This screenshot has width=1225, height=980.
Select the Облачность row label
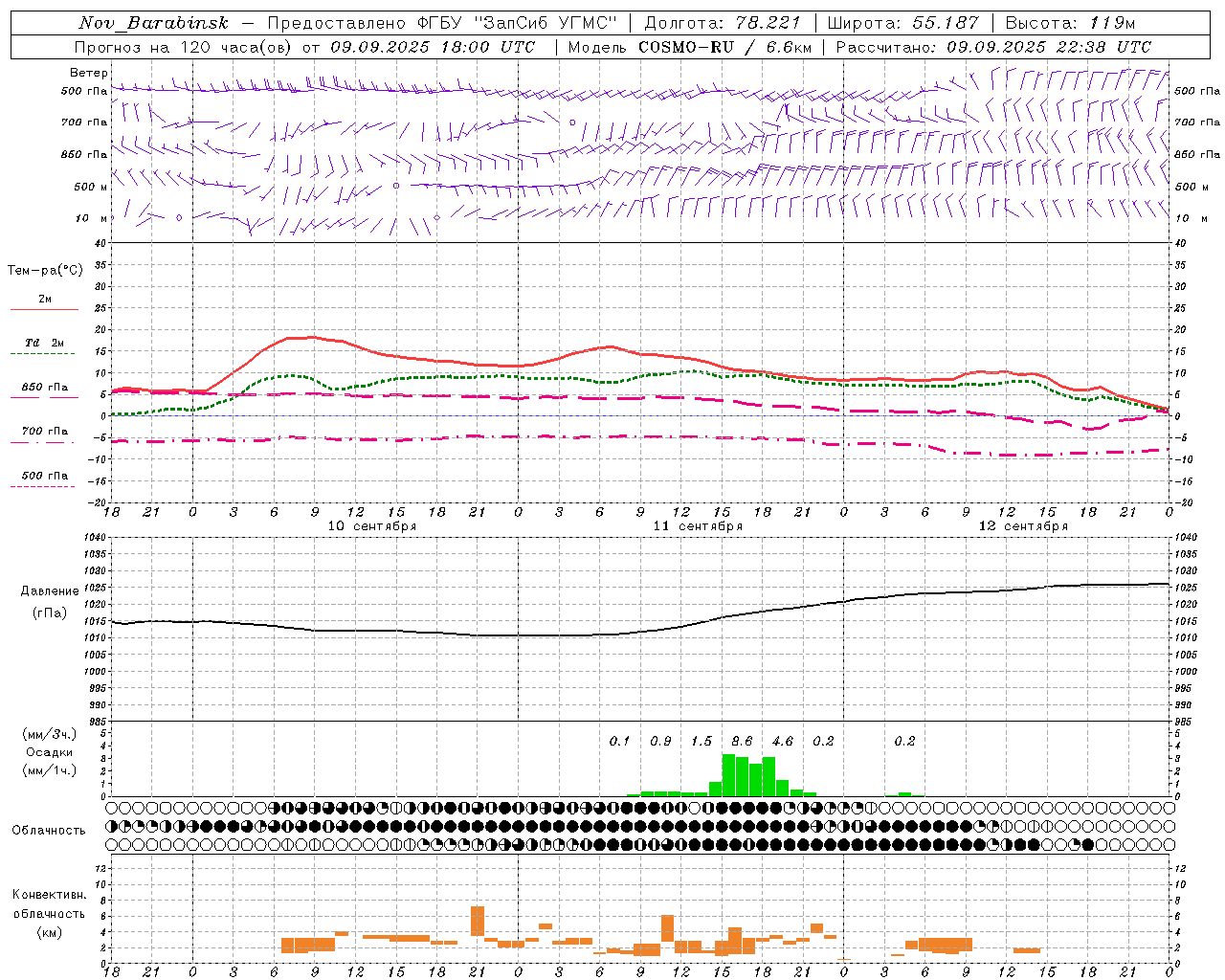(x=49, y=830)
